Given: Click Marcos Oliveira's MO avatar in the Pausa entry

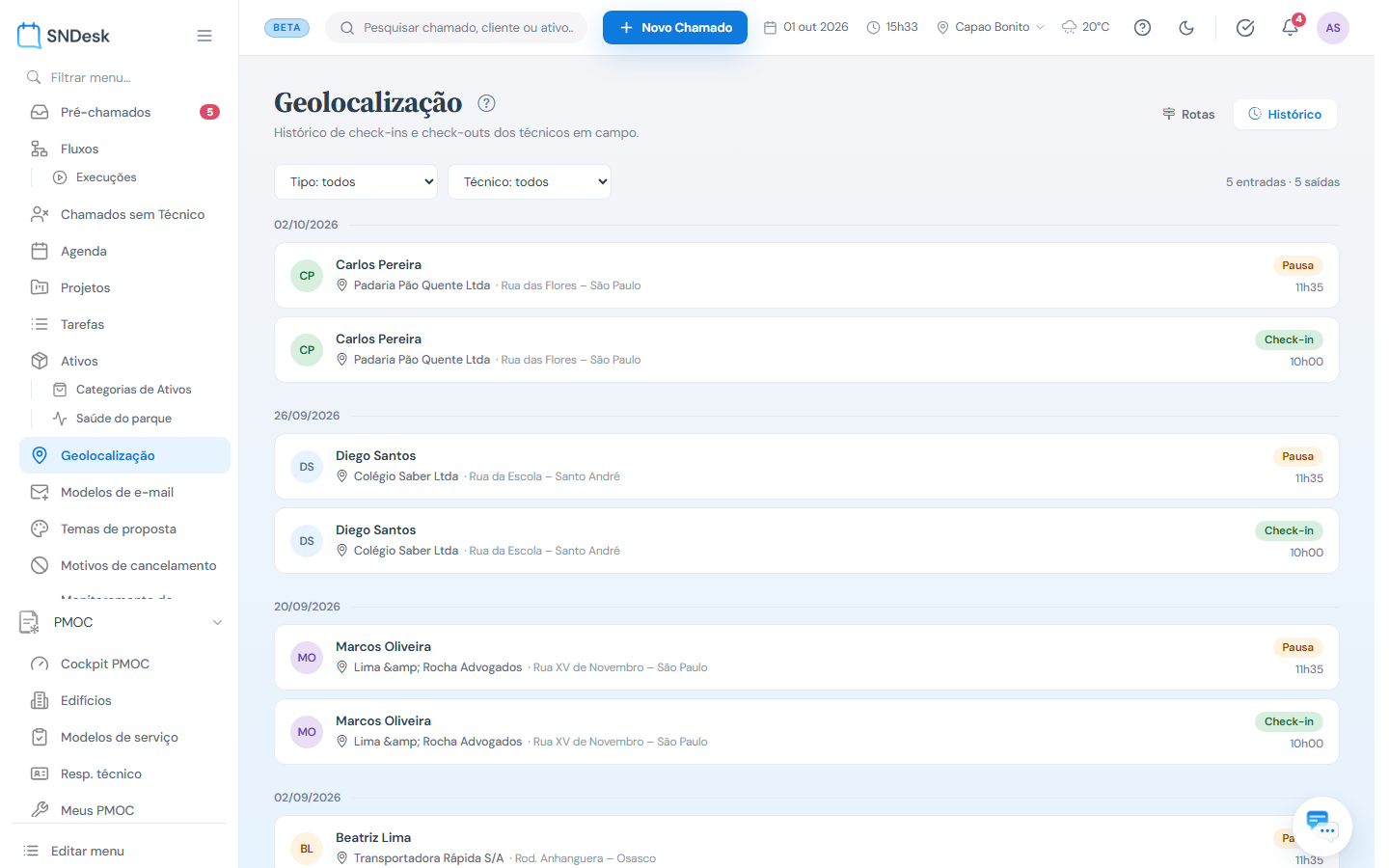Looking at the screenshot, I should pyautogui.click(x=307, y=658).
